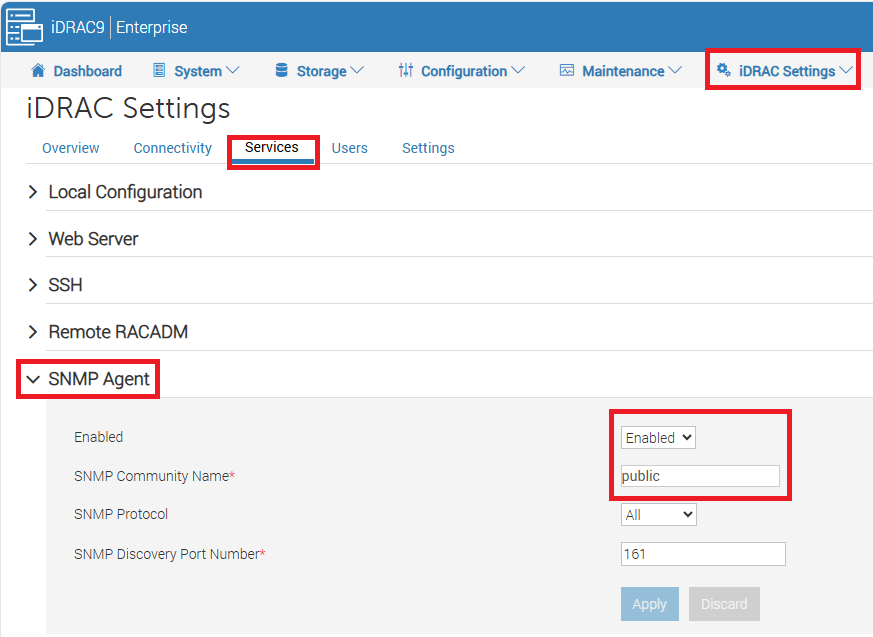Click the Enterprise label in header

point(151,27)
